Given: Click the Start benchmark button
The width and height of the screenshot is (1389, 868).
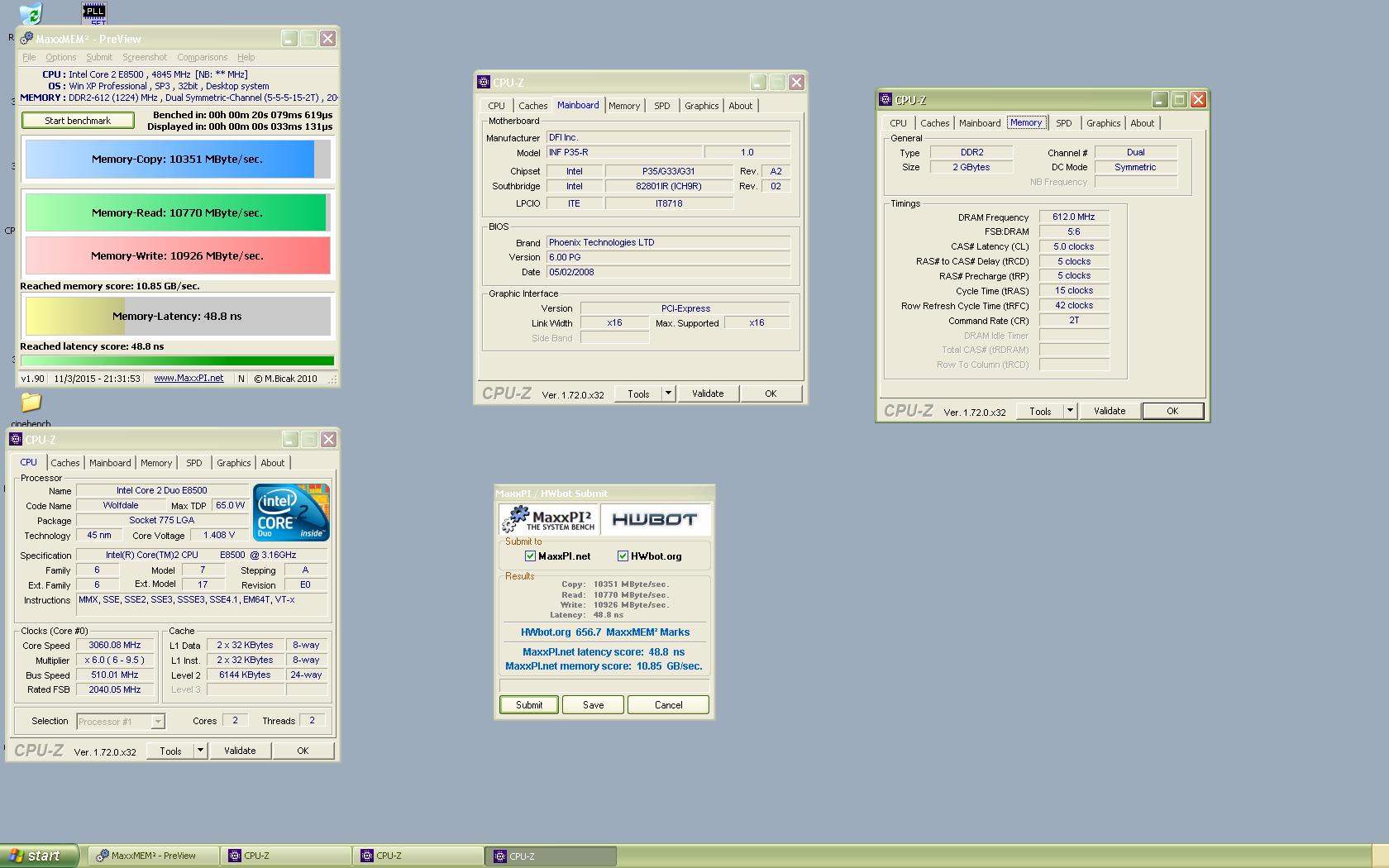Looking at the screenshot, I should [78, 121].
